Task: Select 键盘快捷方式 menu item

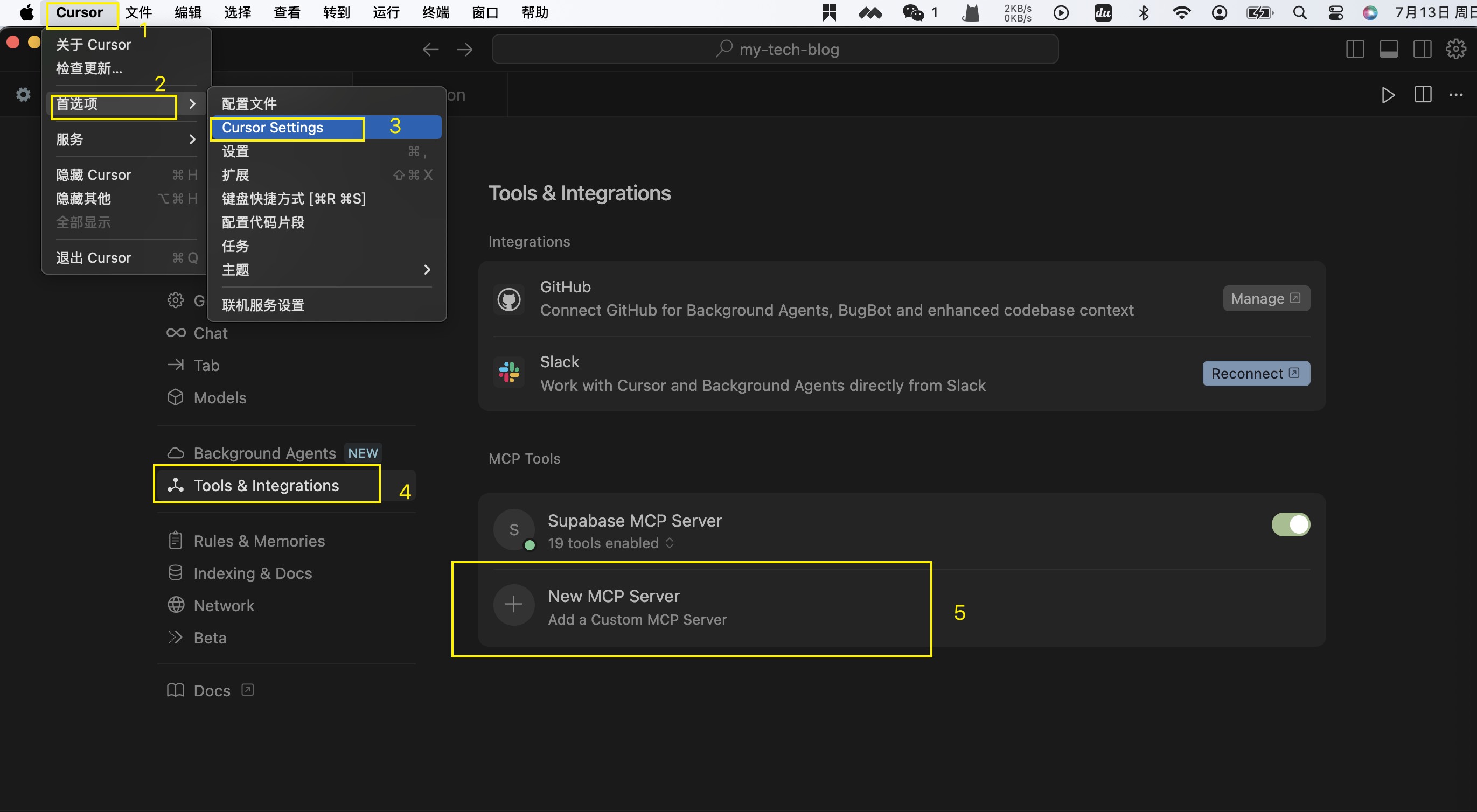Action: (x=326, y=198)
